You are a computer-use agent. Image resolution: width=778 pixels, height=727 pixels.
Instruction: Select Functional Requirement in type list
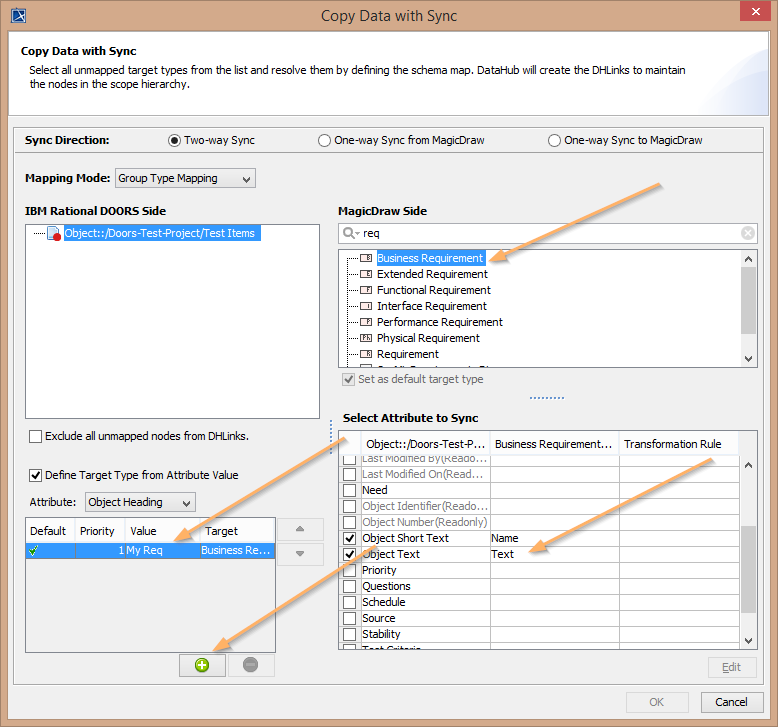[x=434, y=290]
